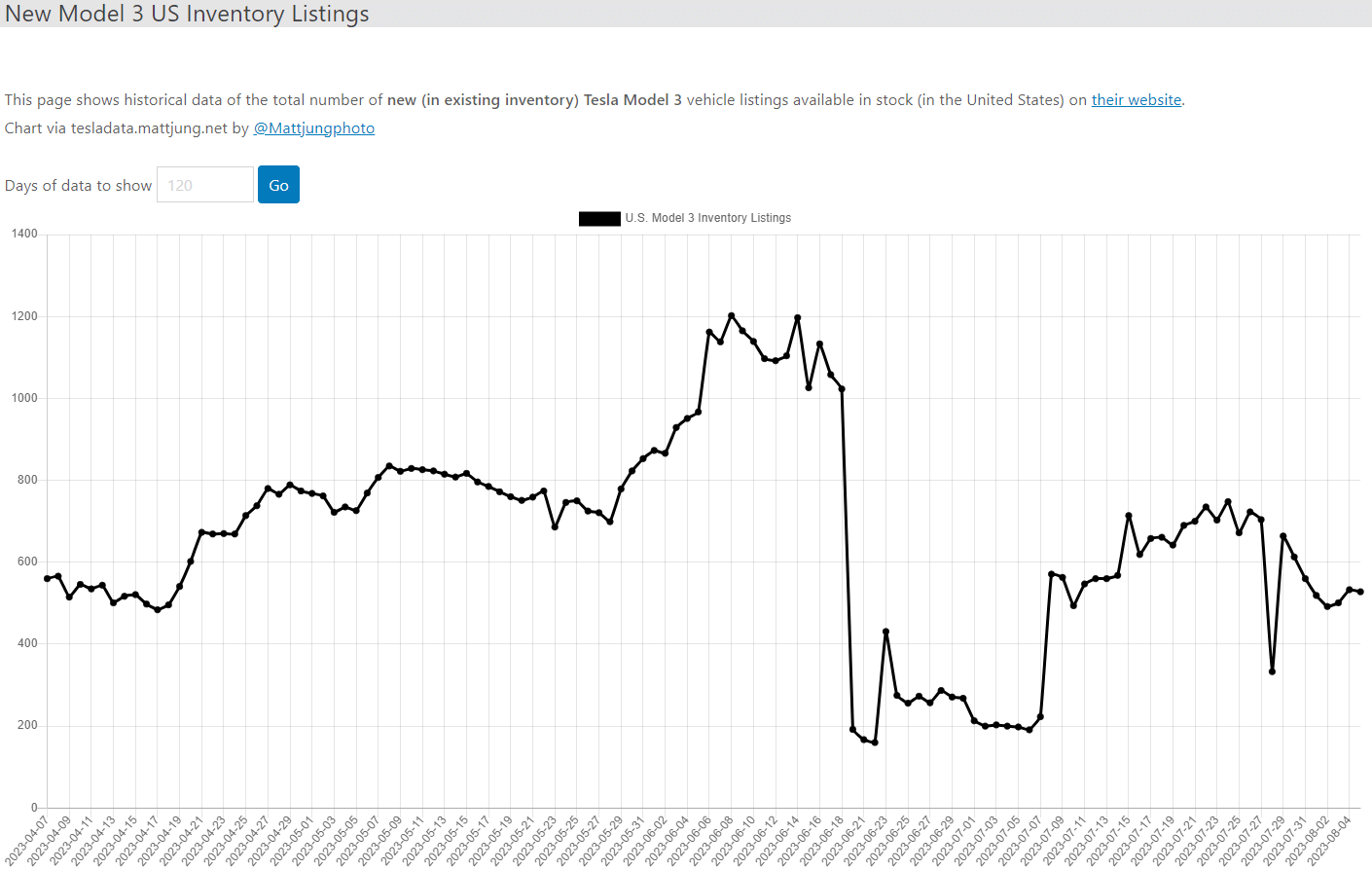Click the 400 y-axis label

point(28,643)
